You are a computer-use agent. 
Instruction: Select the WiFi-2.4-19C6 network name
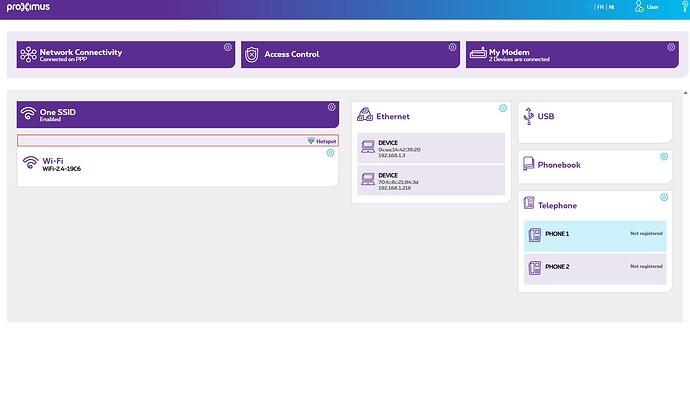(x=62, y=169)
